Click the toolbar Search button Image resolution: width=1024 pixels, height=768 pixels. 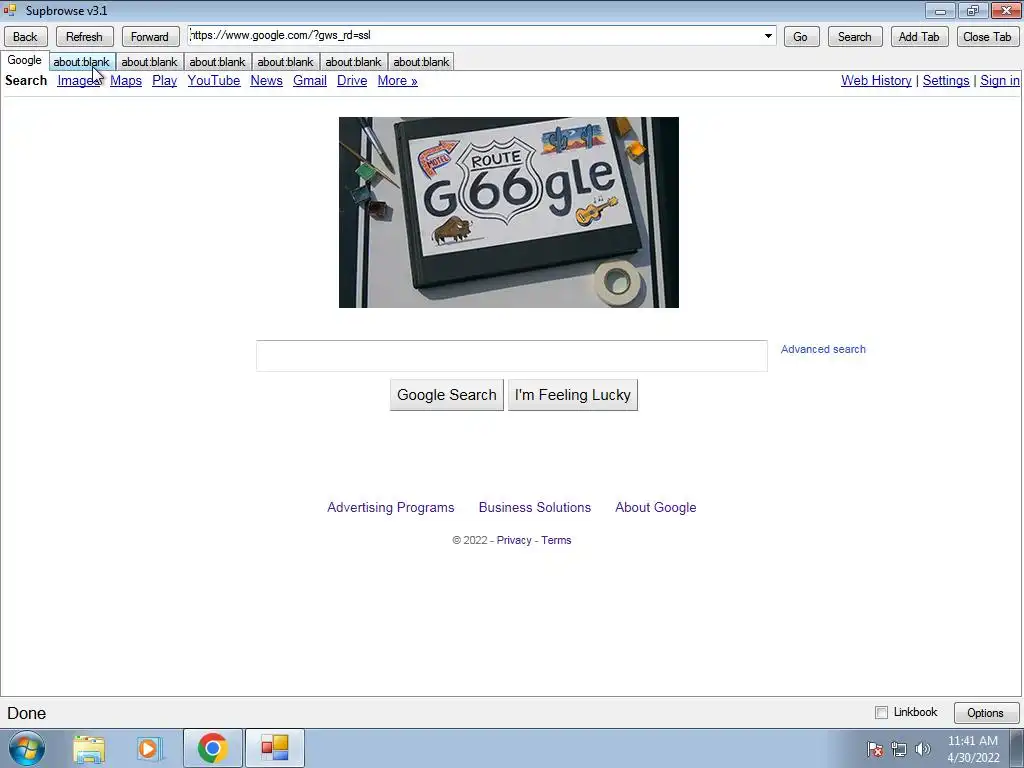coord(855,37)
